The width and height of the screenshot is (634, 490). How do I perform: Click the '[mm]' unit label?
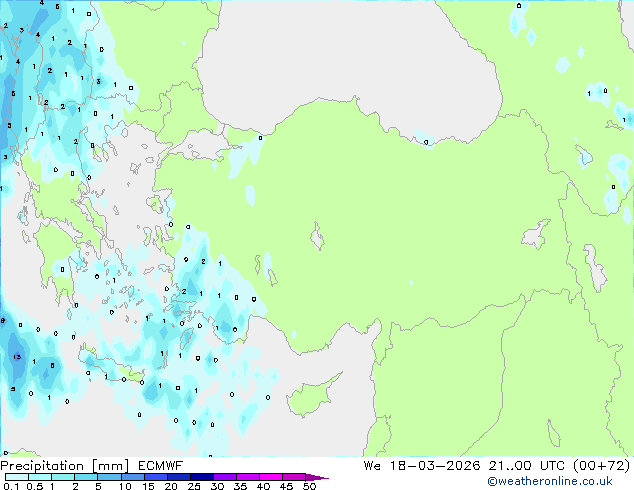coord(110,466)
